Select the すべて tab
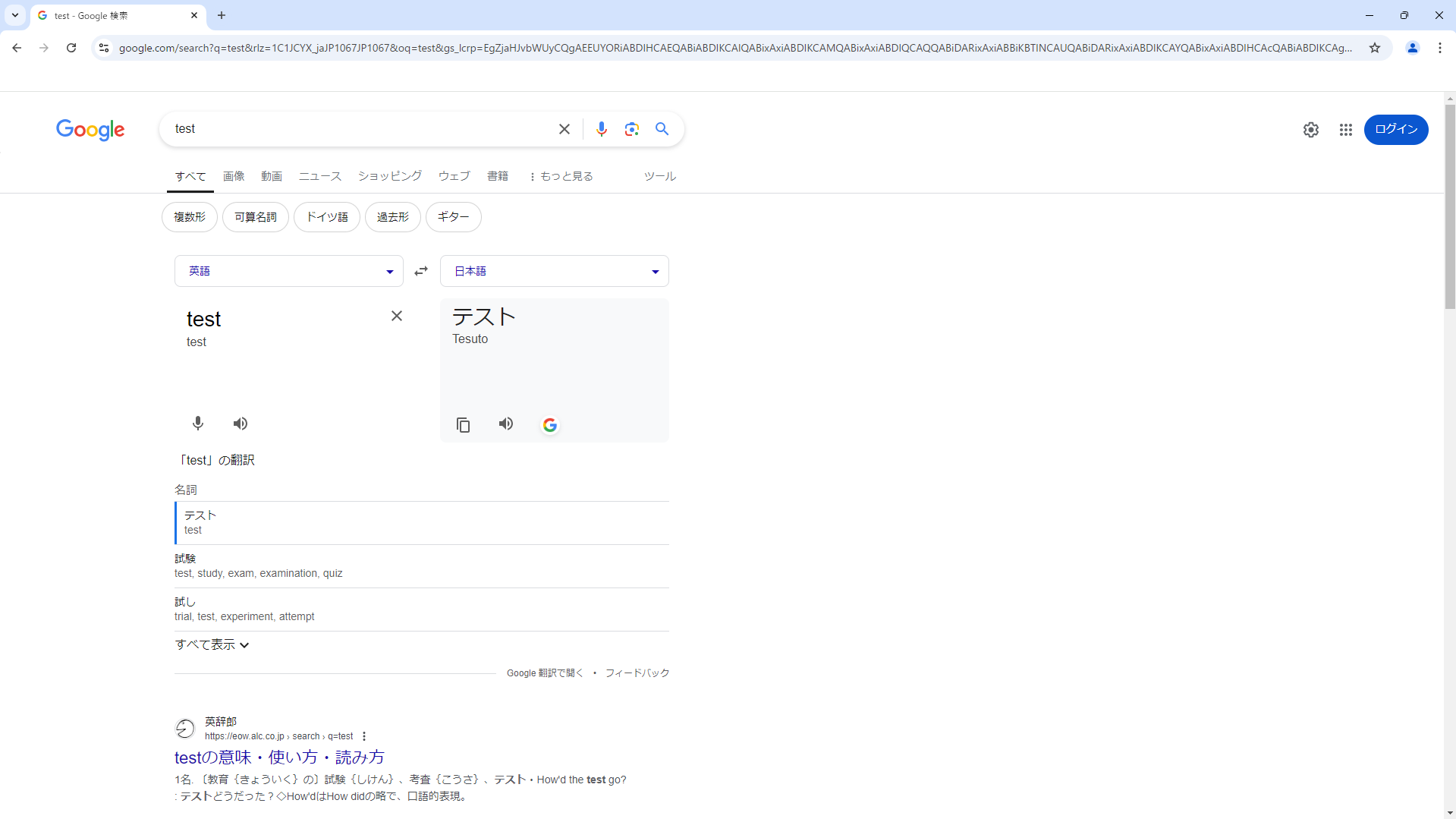The height and width of the screenshot is (819, 1456). (x=190, y=176)
